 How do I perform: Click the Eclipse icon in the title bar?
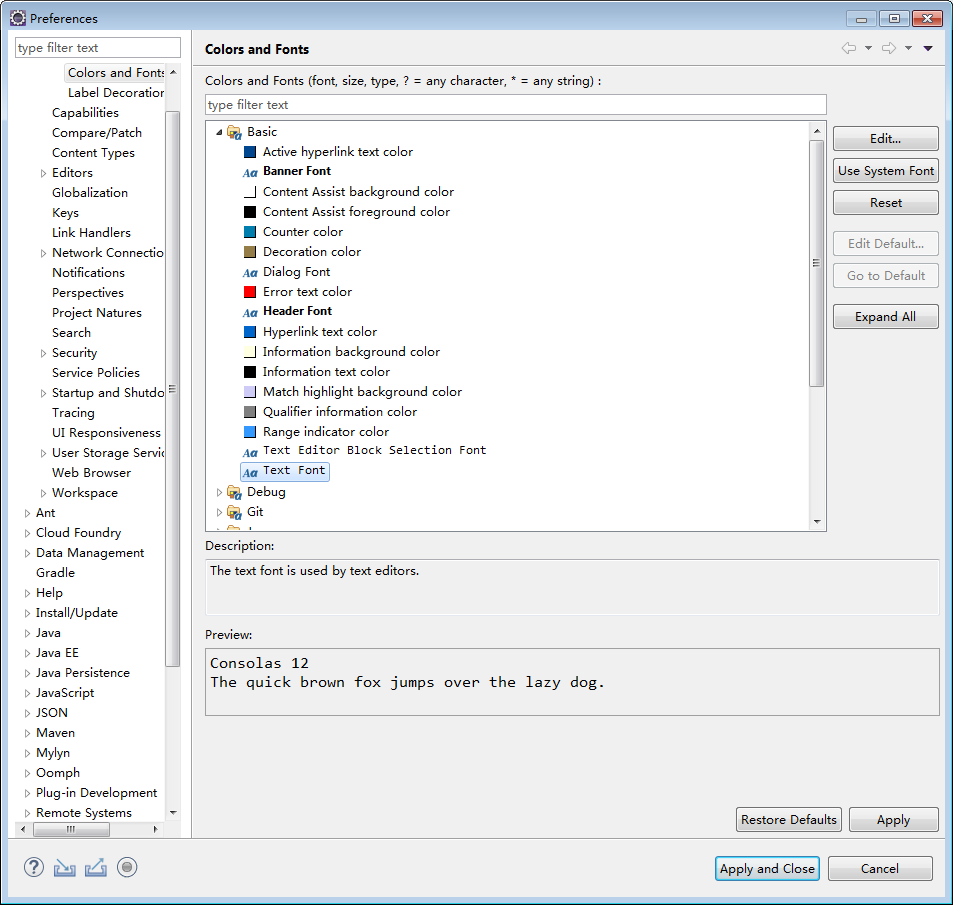click(x=18, y=18)
